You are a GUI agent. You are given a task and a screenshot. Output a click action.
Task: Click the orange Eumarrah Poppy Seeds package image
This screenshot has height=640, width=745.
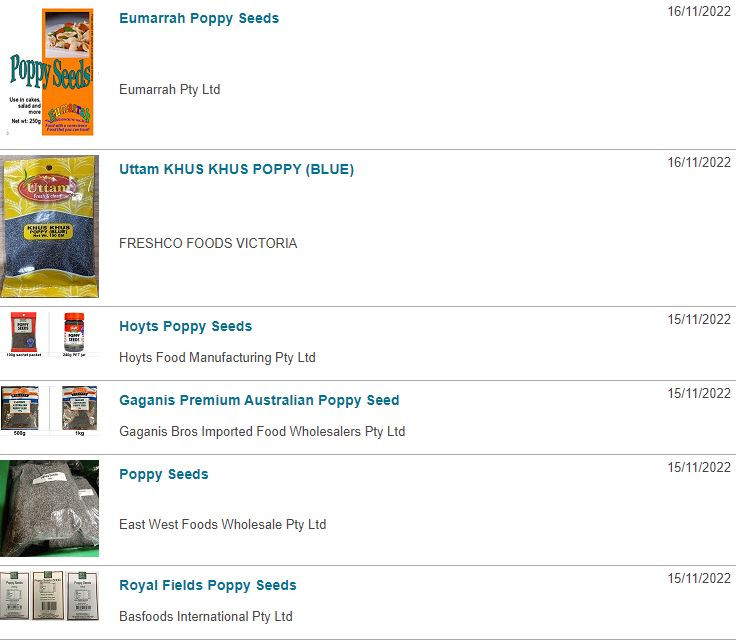(50, 72)
